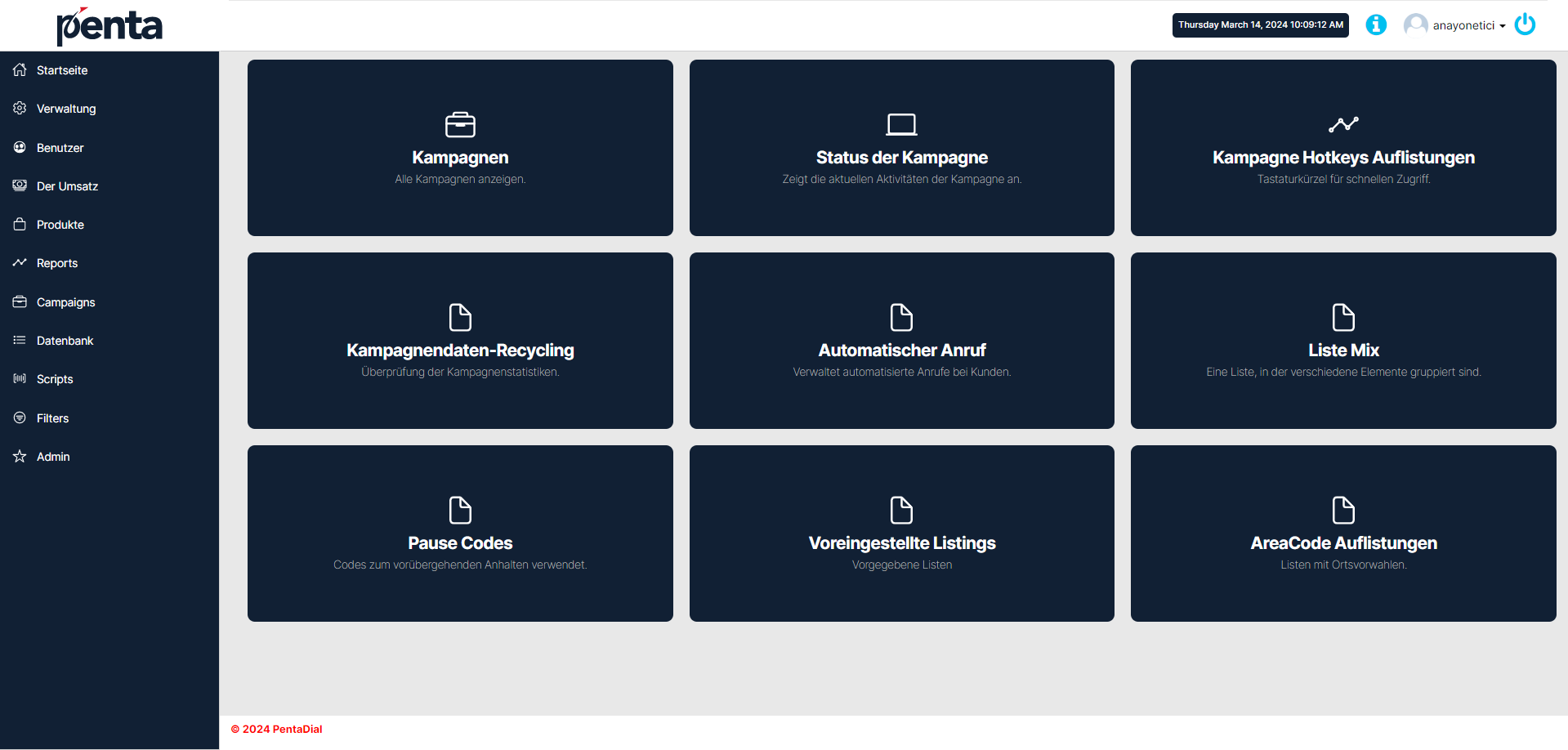Click the file icon on Pause Codes card
The image size is (1568, 750).
[x=460, y=511]
